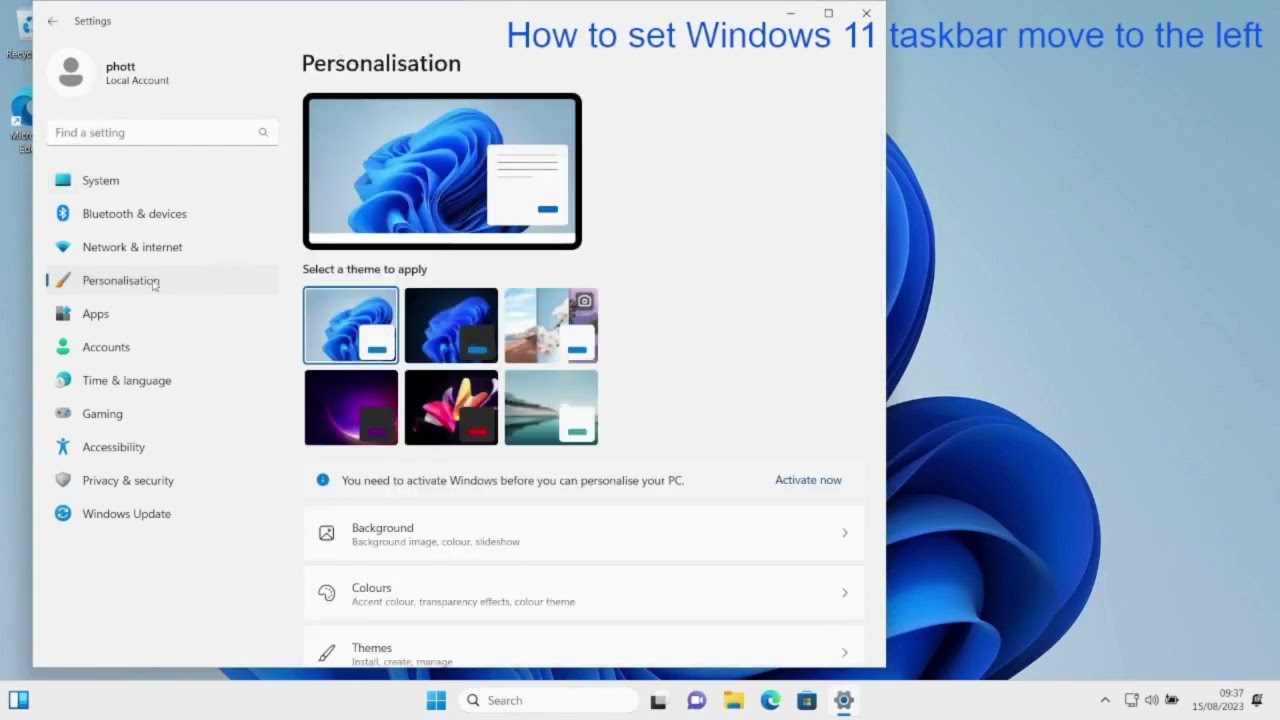Image resolution: width=1280 pixels, height=720 pixels.
Task: Click the Settings back arrow
Action: [52, 21]
